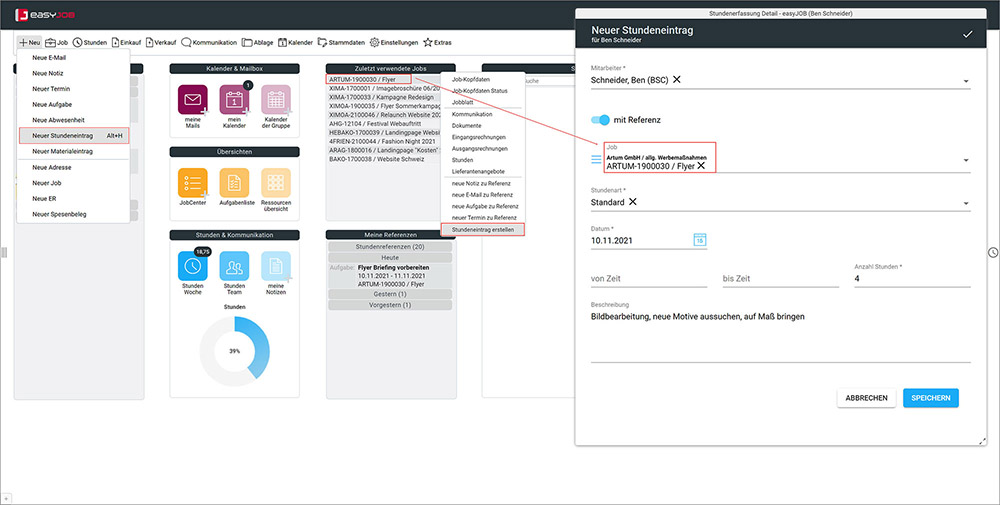This screenshot has height=505, width=1000.
Task: Open the Neu menu
Action: click(x=29, y=43)
